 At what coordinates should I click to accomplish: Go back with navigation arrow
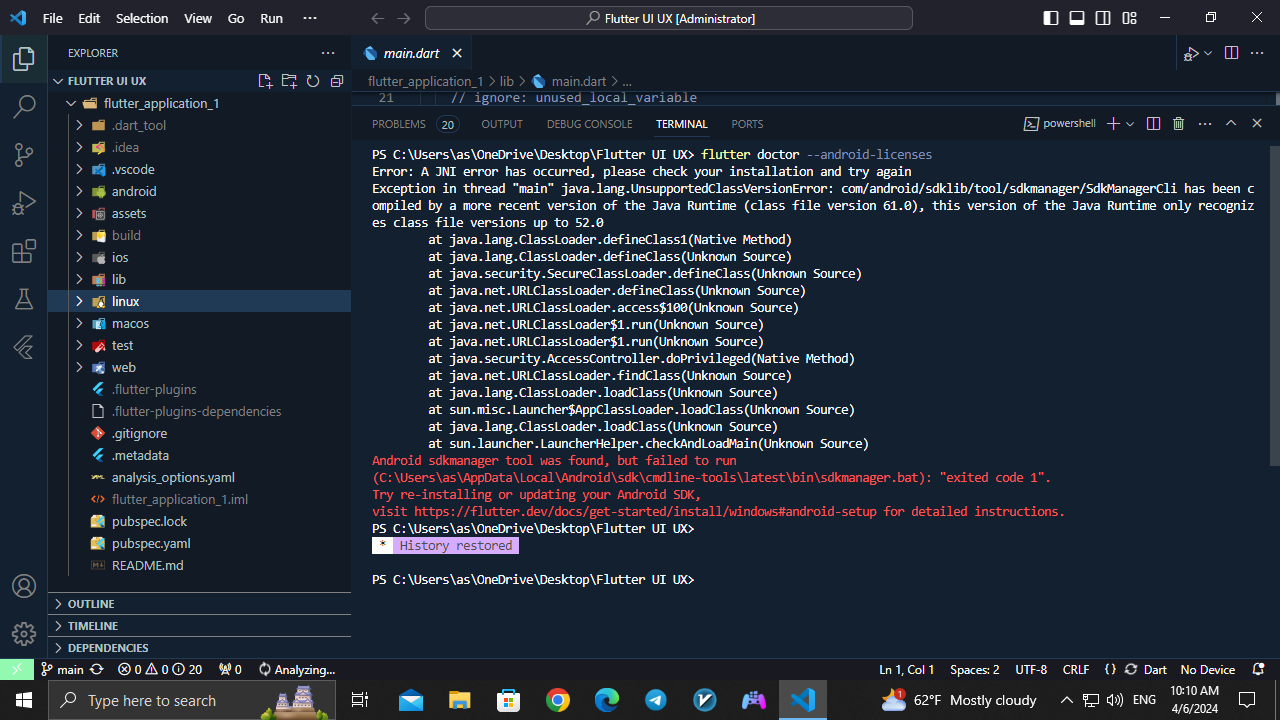coord(377,18)
